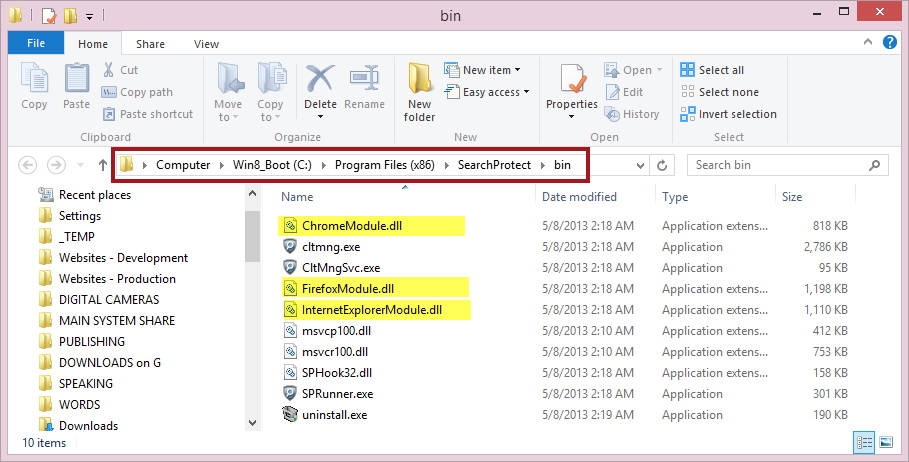The width and height of the screenshot is (909, 462).
Task: Click the Back navigation arrow
Action: [27, 165]
